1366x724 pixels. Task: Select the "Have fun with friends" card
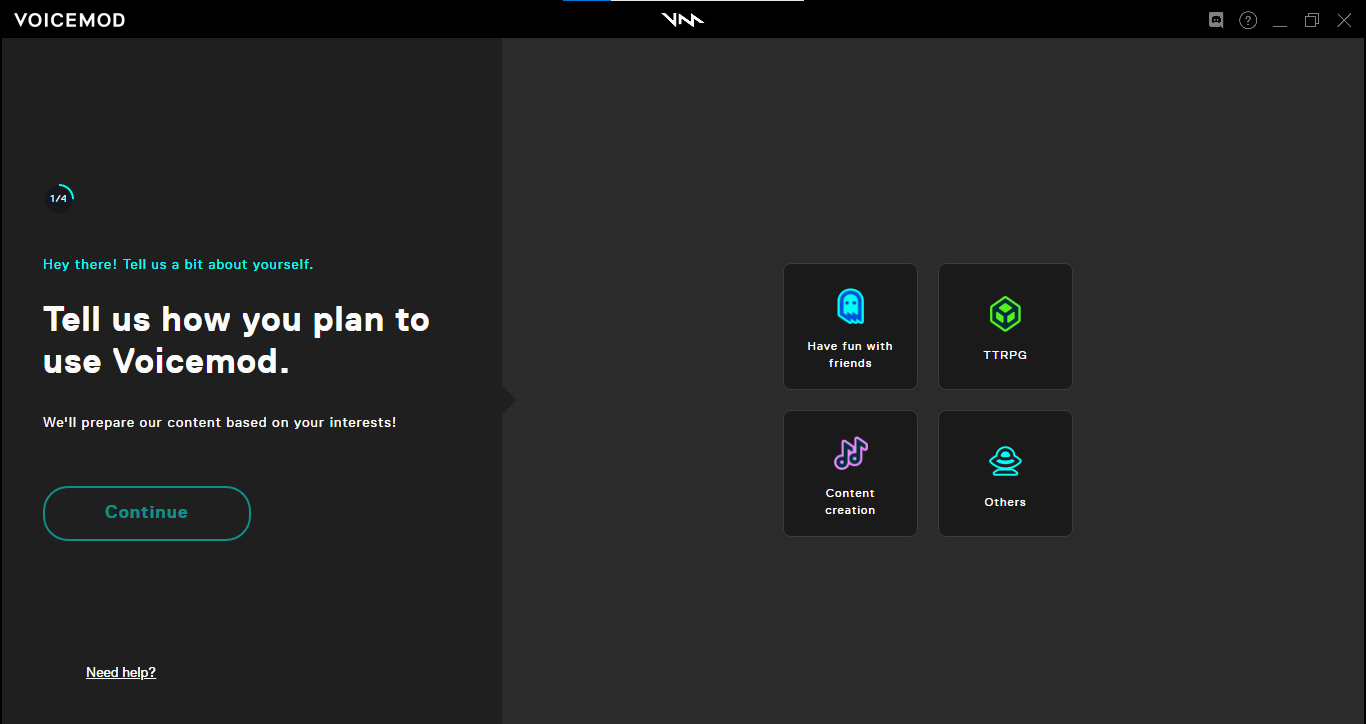point(850,326)
